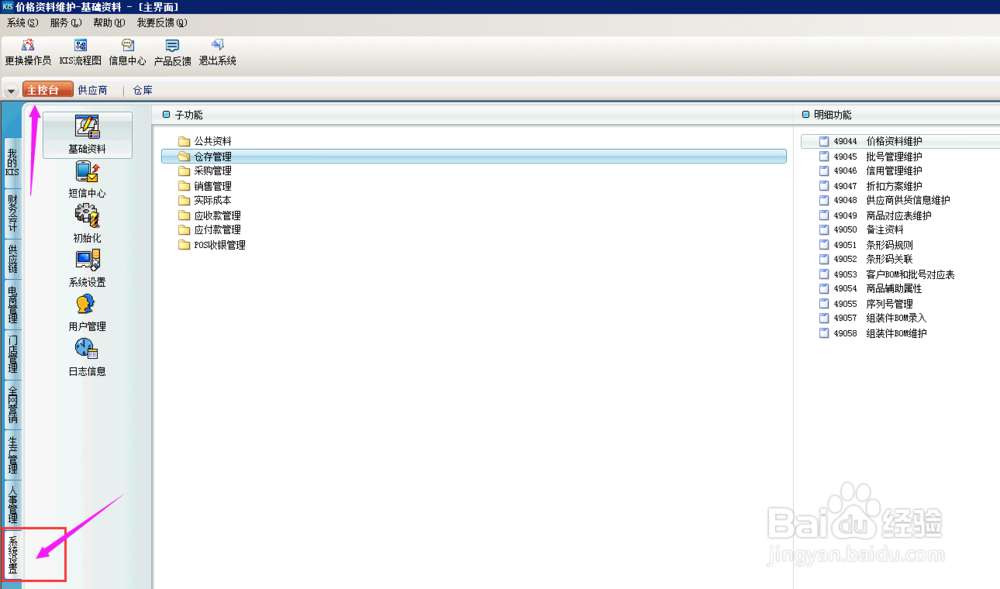Click the document icon beside 49046
The width and height of the screenshot is (1000, 589).
click(824, 171)
